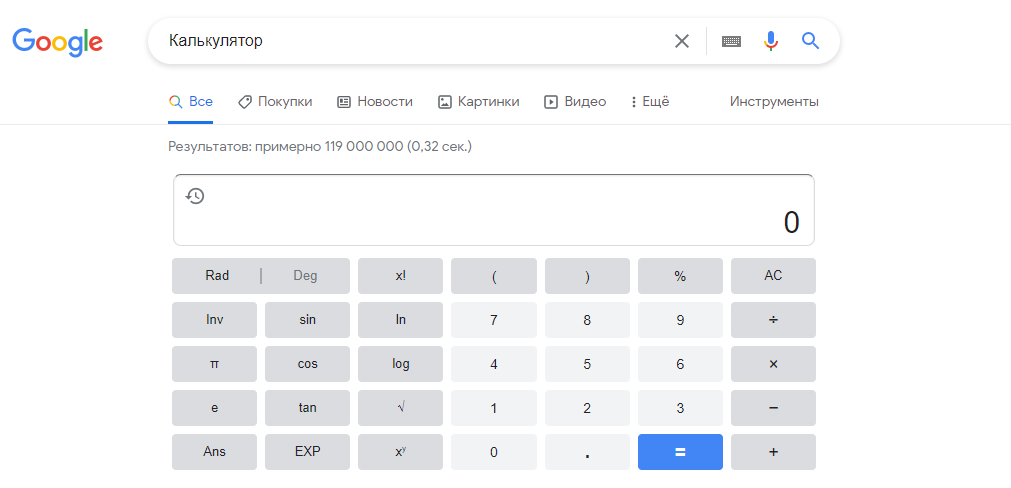
Task: Click the sin function key
Action: pos(308,320)
